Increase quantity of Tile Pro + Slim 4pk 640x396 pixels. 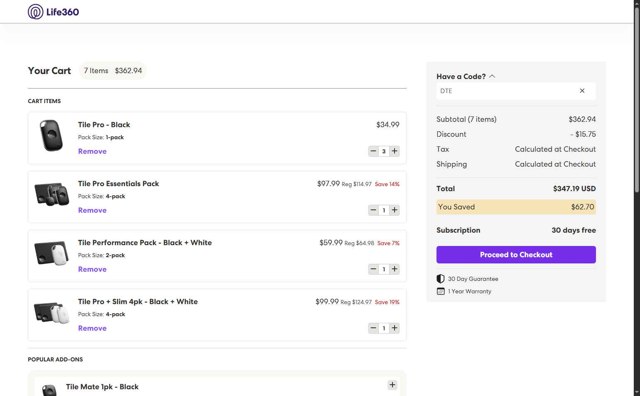click(394, 328)
